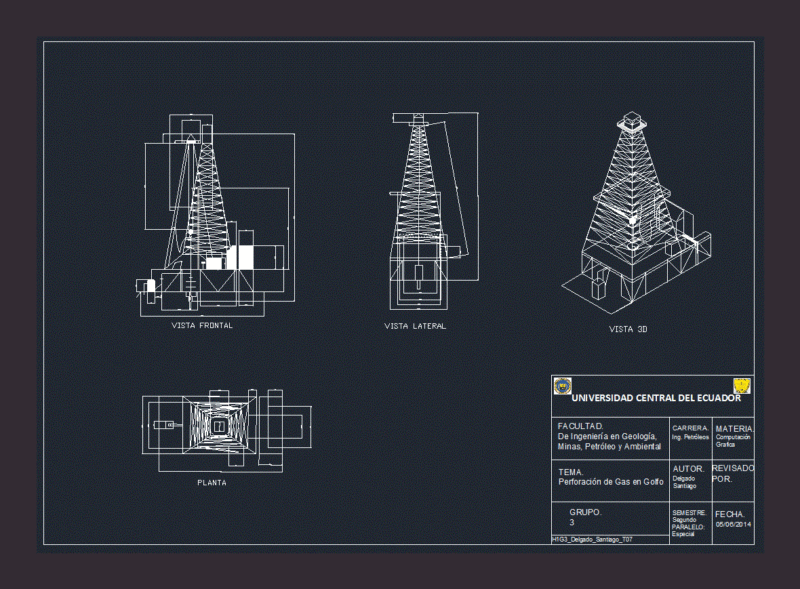The width and height of the screenshot is (800, 589).
Task: Click the PARALELO label
Action: tap(688, 527)
